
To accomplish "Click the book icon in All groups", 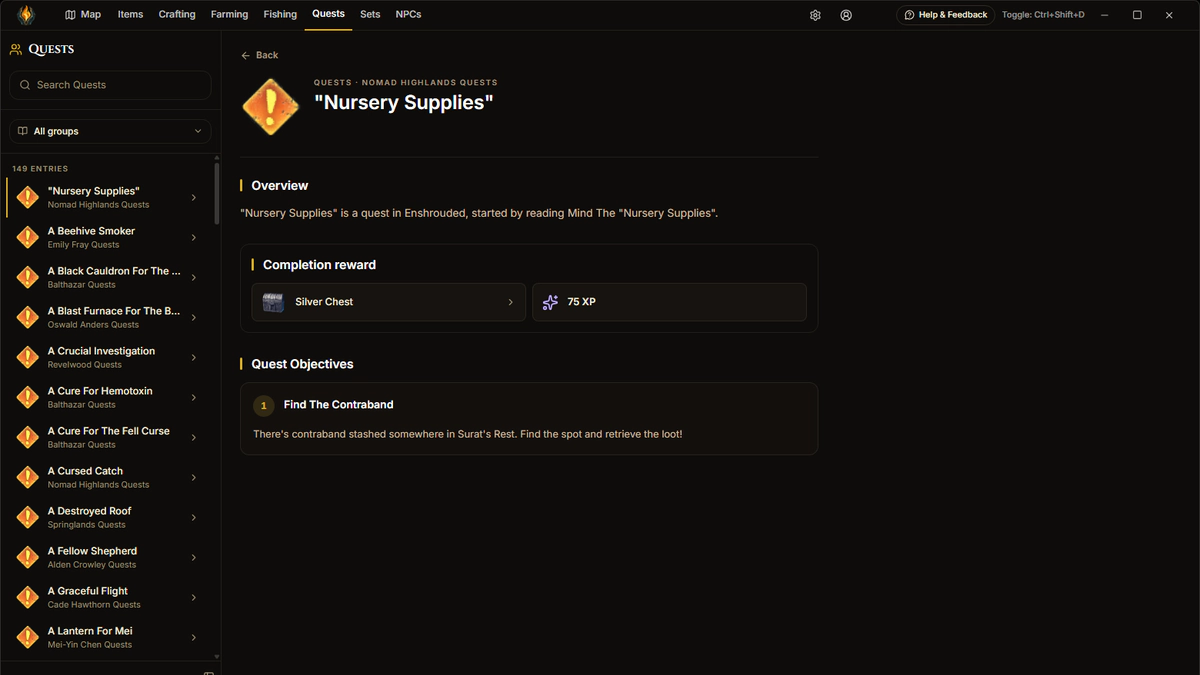I will 23,131.
